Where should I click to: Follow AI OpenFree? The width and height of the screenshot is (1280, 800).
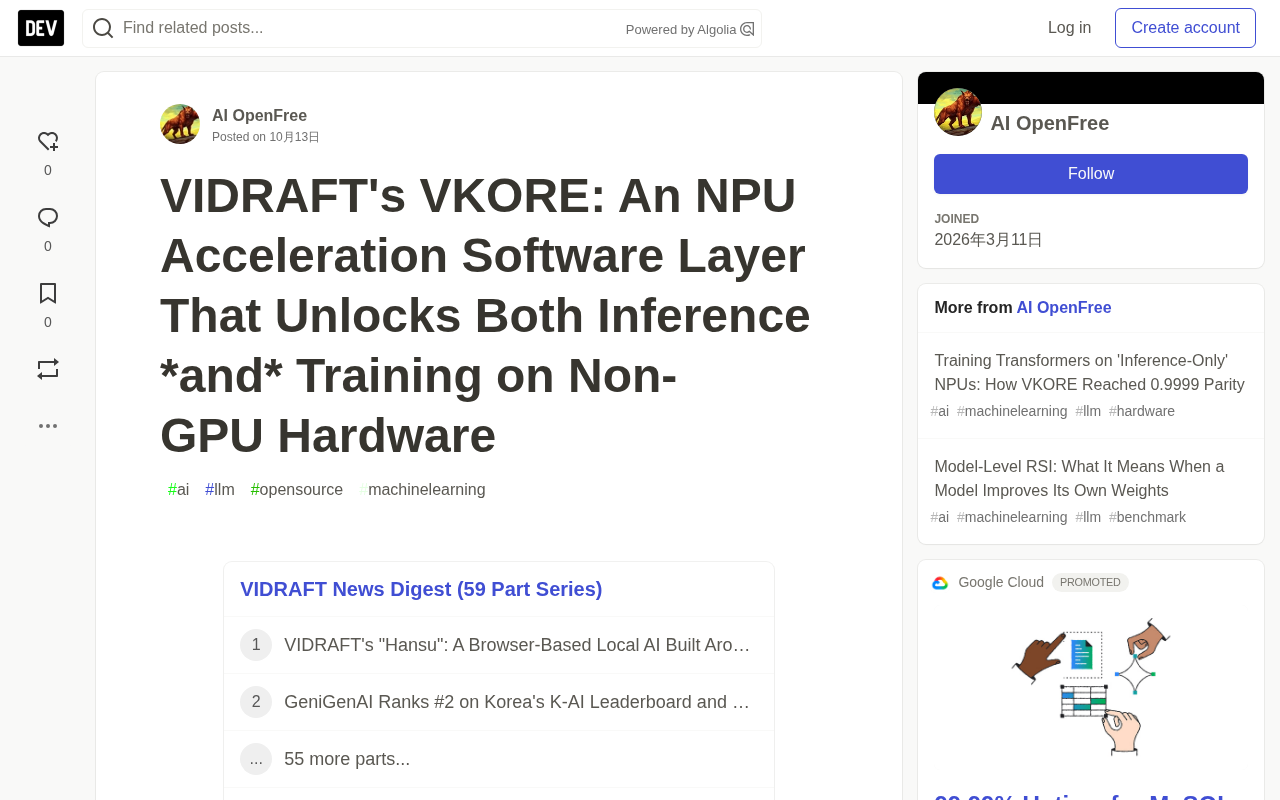coord(1091,174)
